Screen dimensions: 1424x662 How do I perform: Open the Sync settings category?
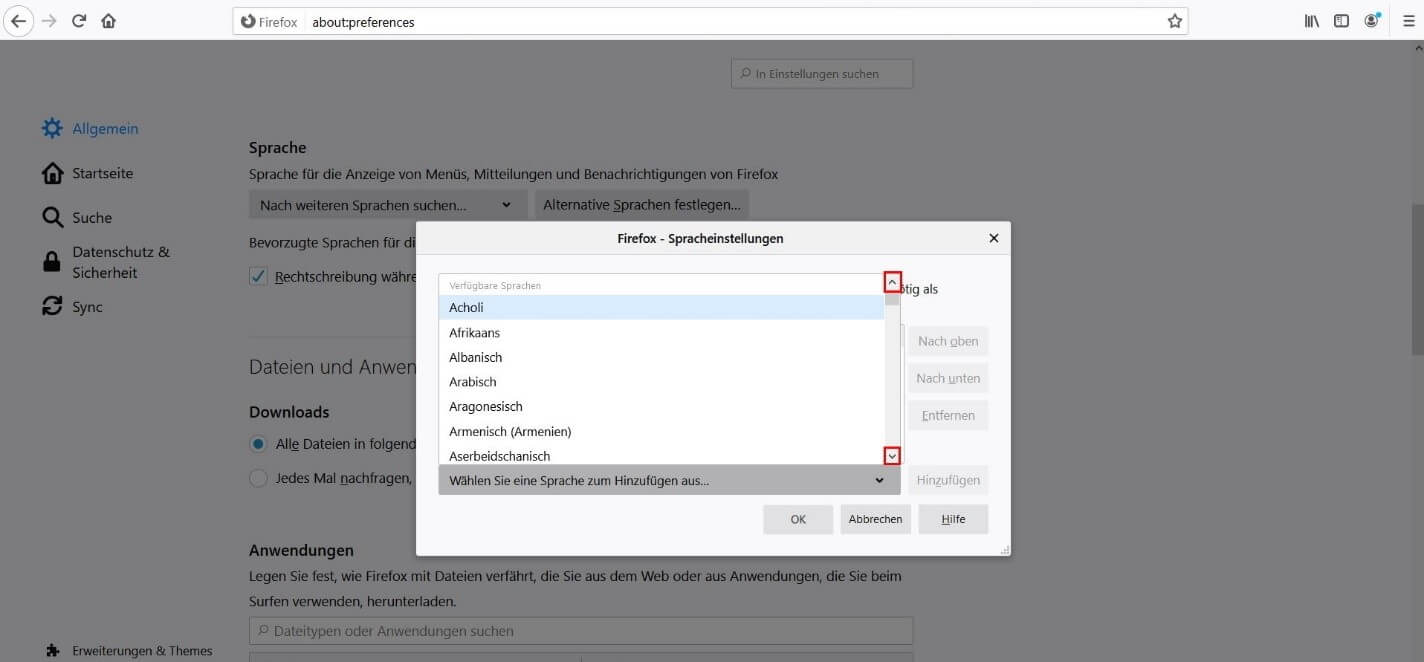tap(72, 307)
